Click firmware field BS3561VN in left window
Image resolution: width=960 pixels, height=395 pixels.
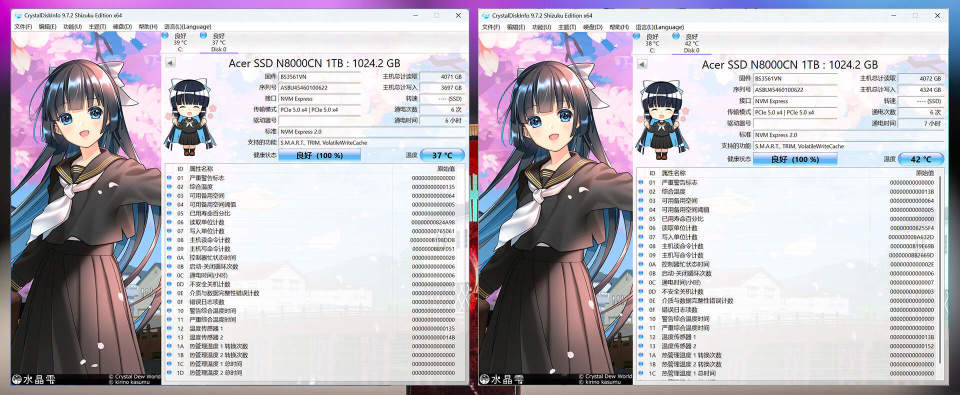pyautogui.click(x=320, y=77)
